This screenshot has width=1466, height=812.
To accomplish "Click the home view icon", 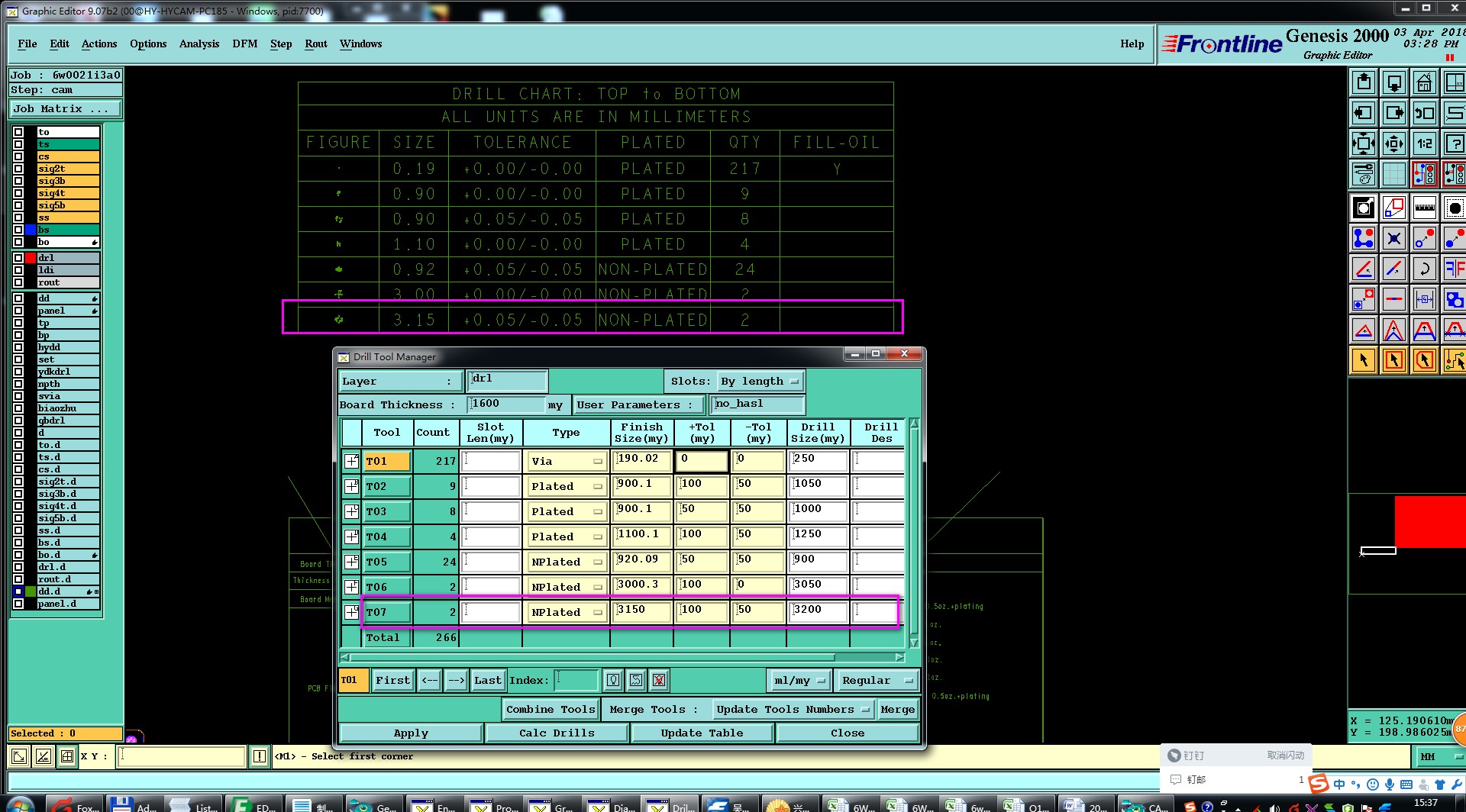I will click(x=1424, y=82).
